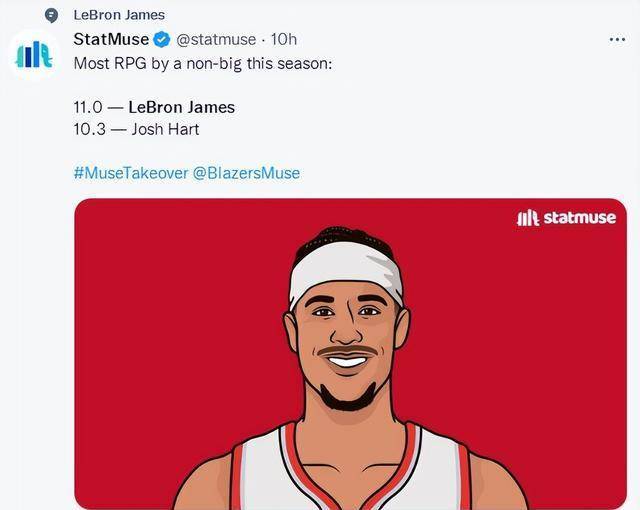Click the Most RPG by a non-big line
640x510 pixels.
[203, 64]
